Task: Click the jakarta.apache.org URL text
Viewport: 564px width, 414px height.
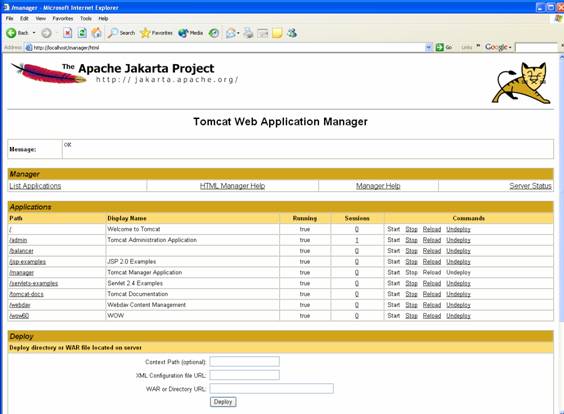Action: (x=167, y=79)
